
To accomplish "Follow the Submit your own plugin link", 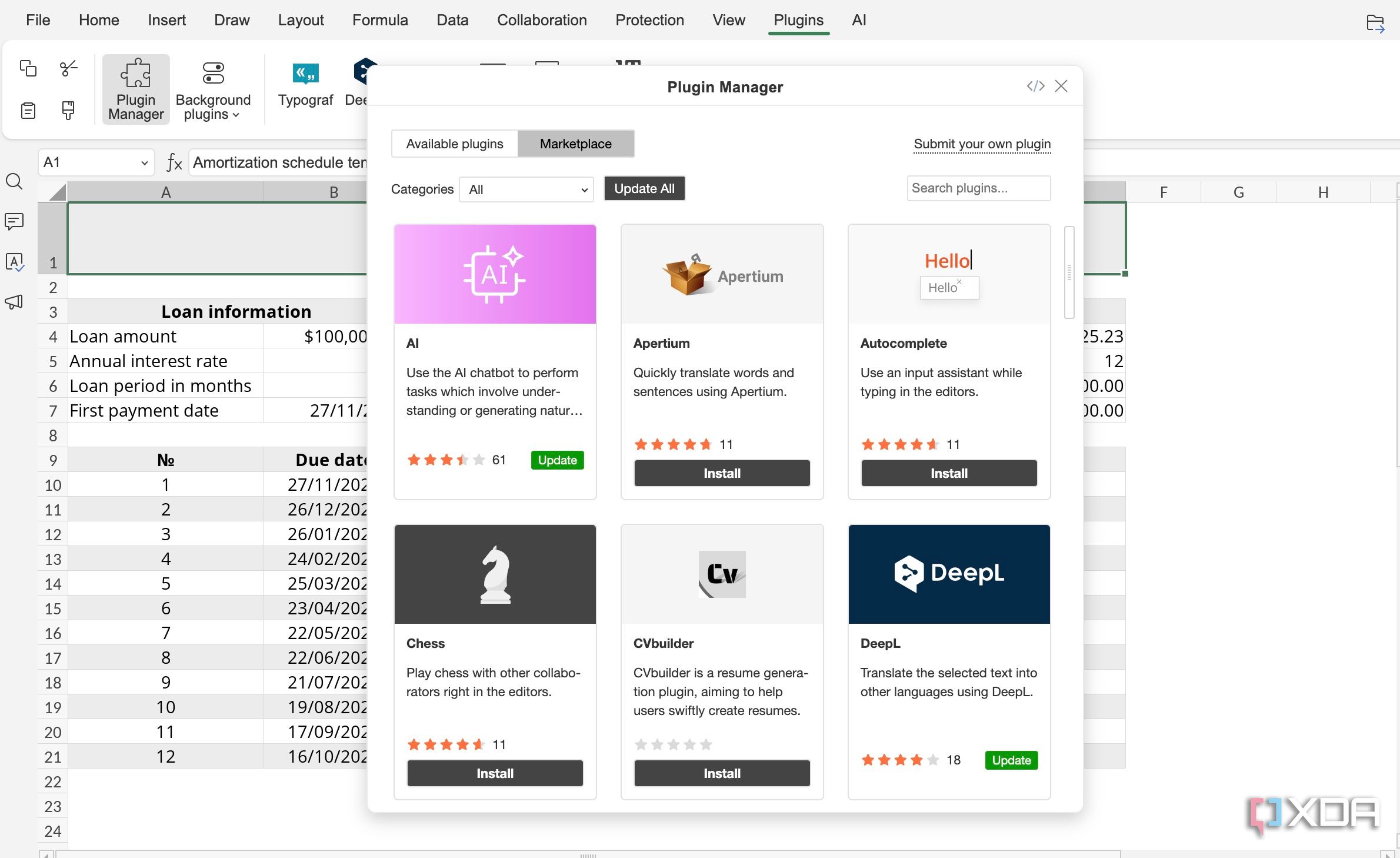I will [982, 144].
